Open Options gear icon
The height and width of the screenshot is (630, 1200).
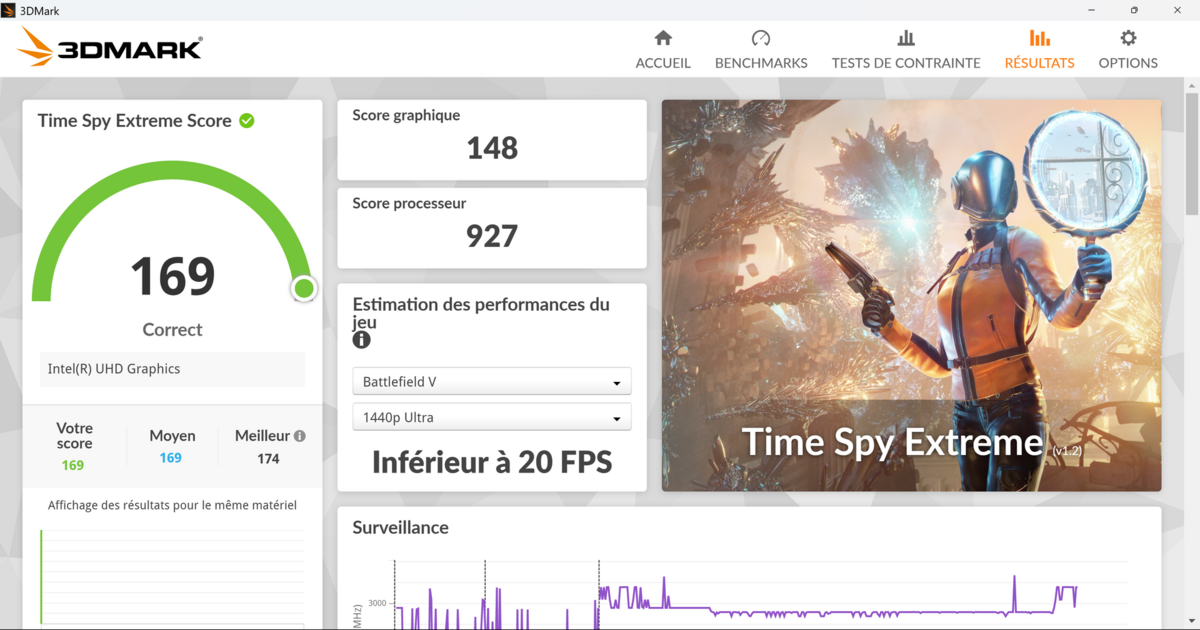coord(1128,38)
